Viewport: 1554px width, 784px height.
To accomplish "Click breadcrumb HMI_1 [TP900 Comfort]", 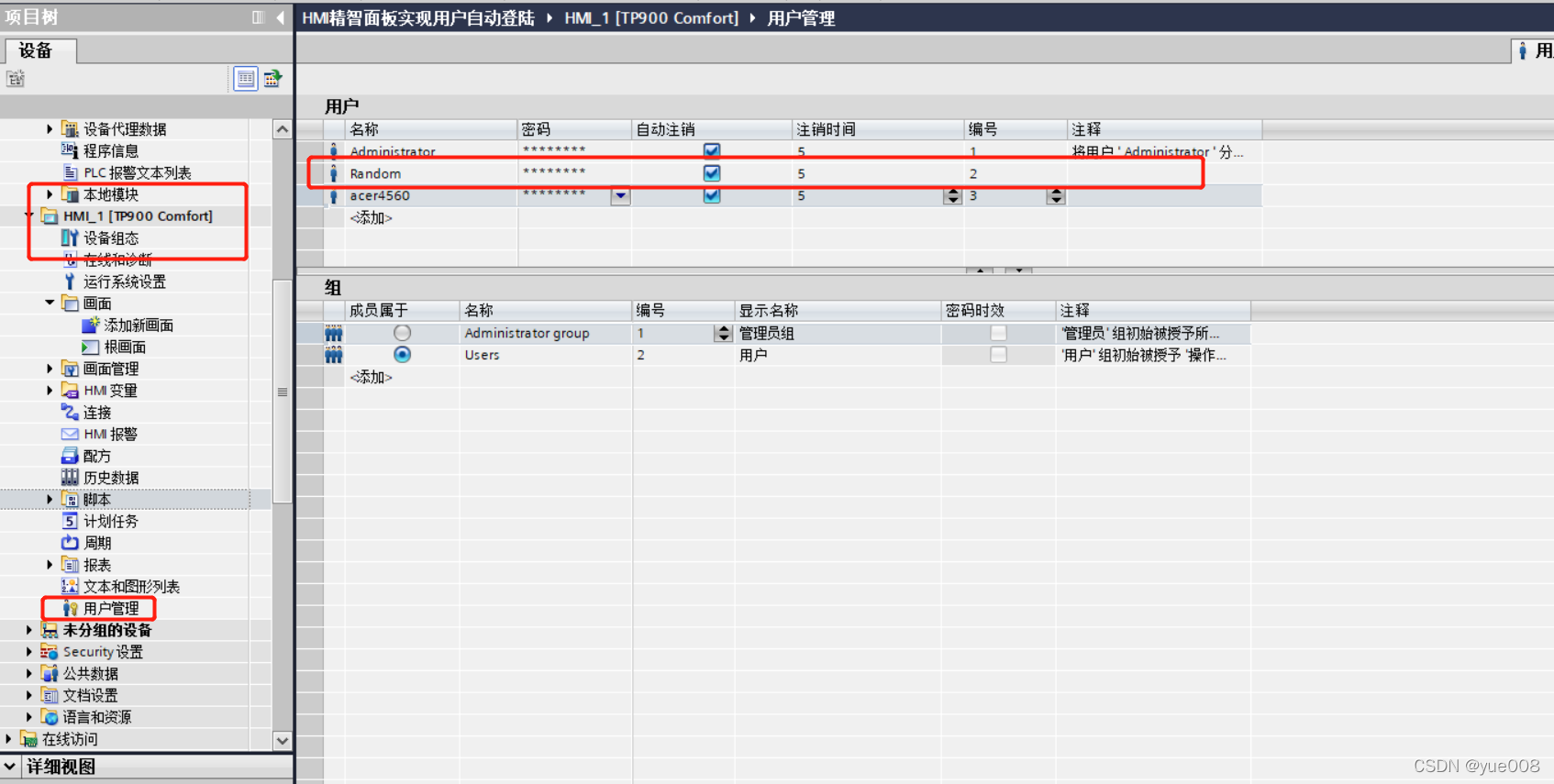I will click(651, 18).
